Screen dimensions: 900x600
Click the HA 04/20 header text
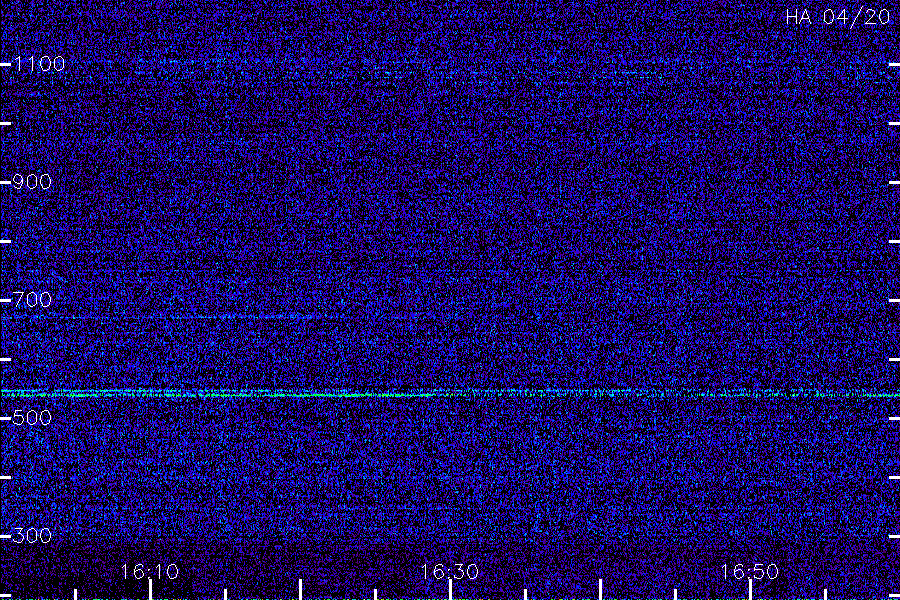pos(837,17)
